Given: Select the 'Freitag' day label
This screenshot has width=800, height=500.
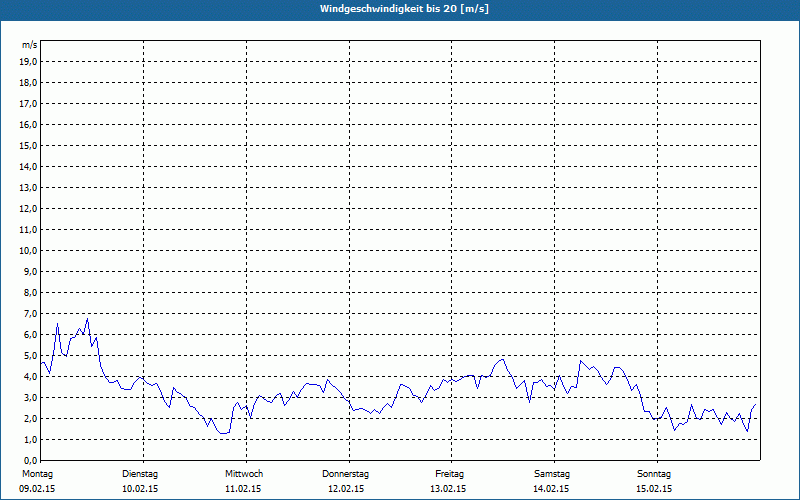Looking at the screenshot, I should [449, 474].
